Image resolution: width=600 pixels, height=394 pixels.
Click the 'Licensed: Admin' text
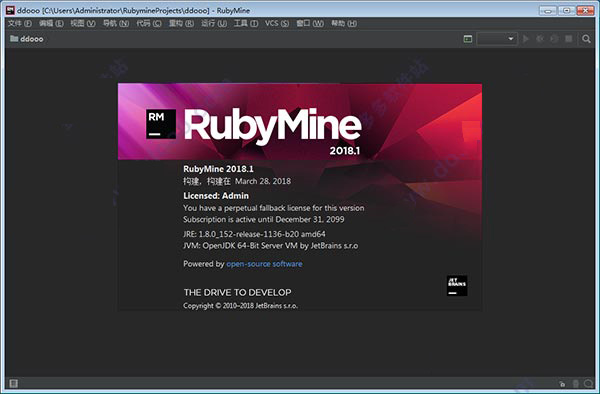pyautogui.click(x=216, y=196)
